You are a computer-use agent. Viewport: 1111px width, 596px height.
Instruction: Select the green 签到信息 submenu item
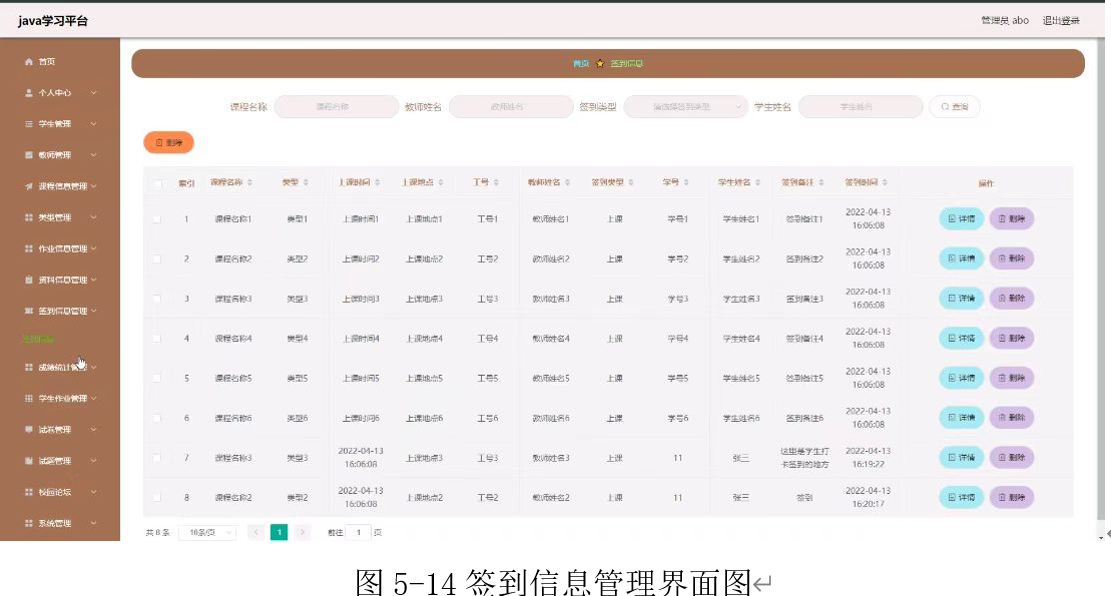(x=38, y=339)
